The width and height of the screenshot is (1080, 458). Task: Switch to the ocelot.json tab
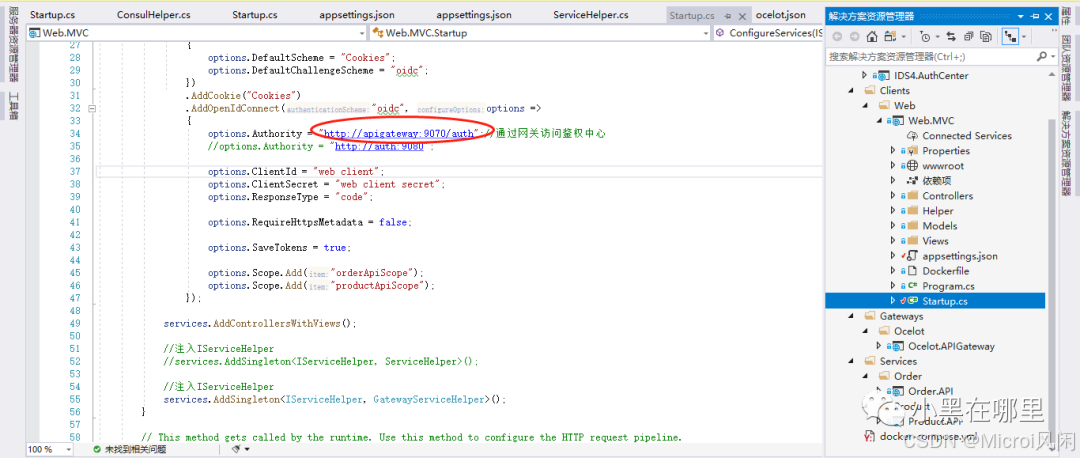tap(780, 14)
